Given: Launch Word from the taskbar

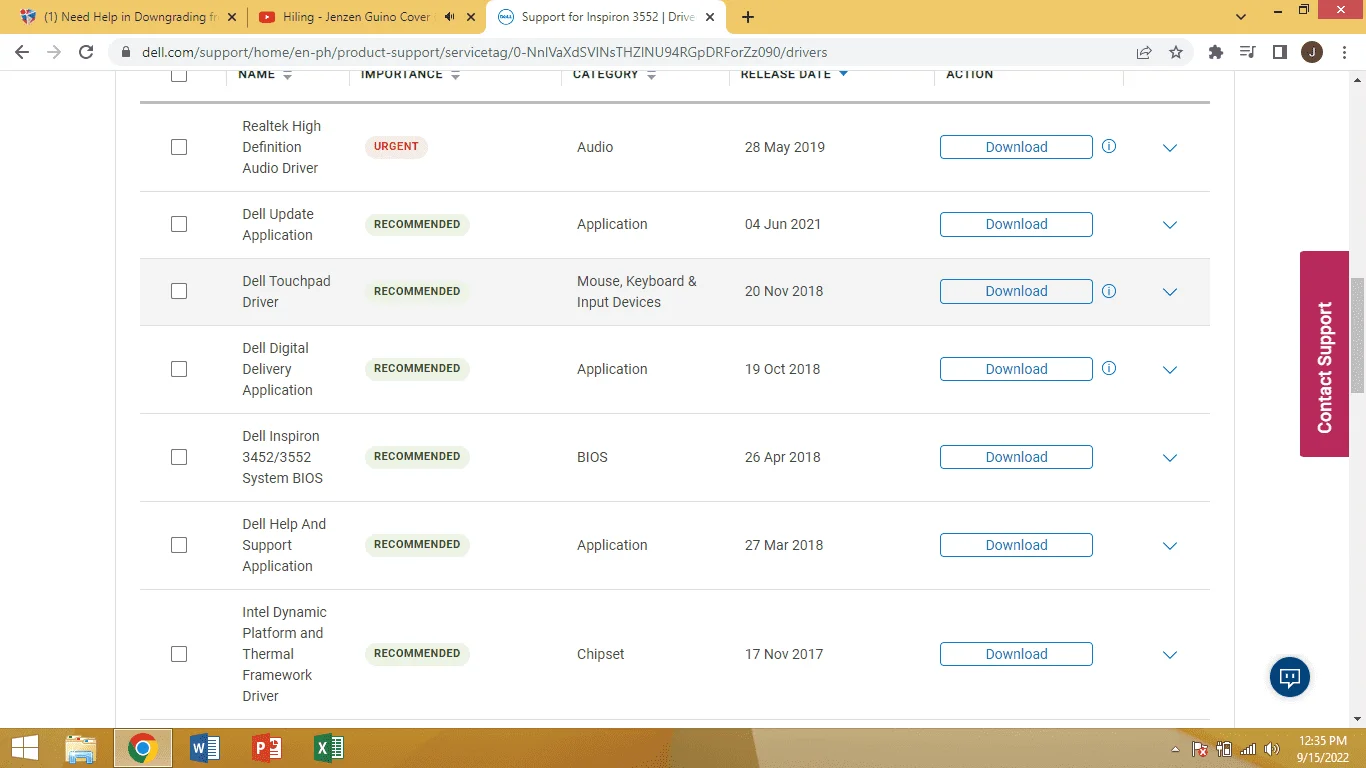Looking at the screenshot, I should (x=204, y=748).
